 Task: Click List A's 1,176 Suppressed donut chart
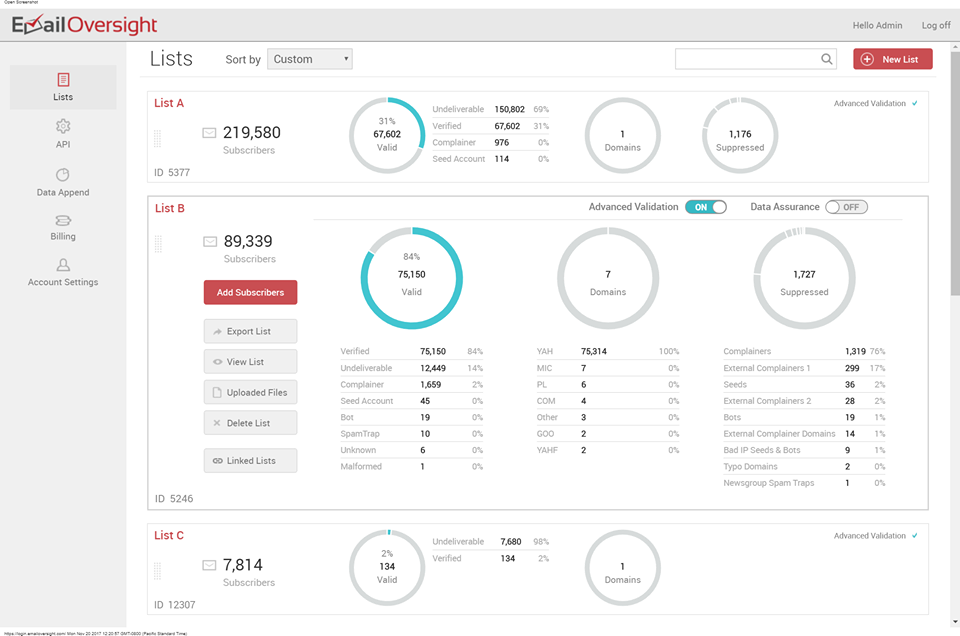[x=740, y=135]
